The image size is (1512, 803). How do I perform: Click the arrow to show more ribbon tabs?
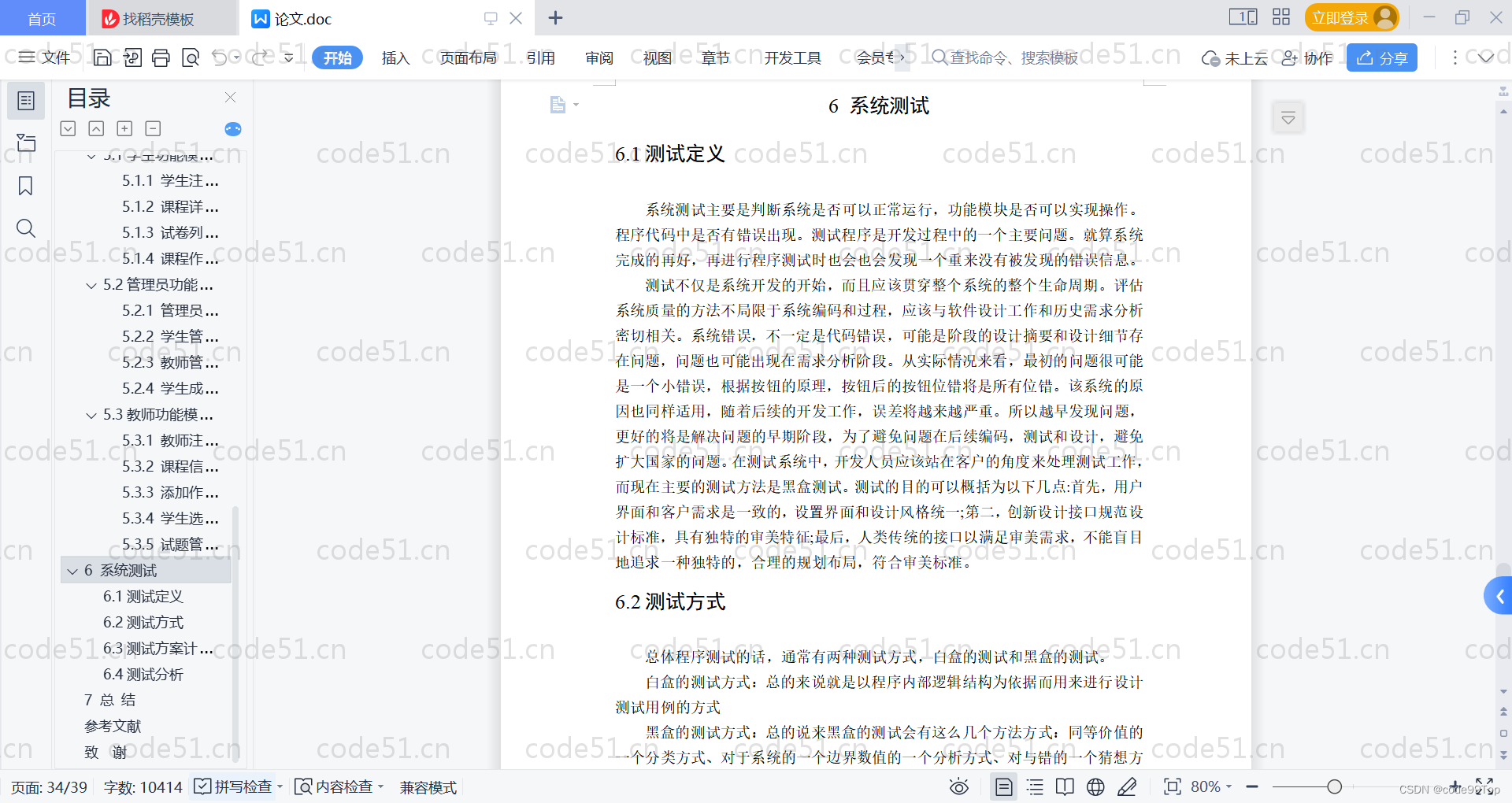(902, 57)
